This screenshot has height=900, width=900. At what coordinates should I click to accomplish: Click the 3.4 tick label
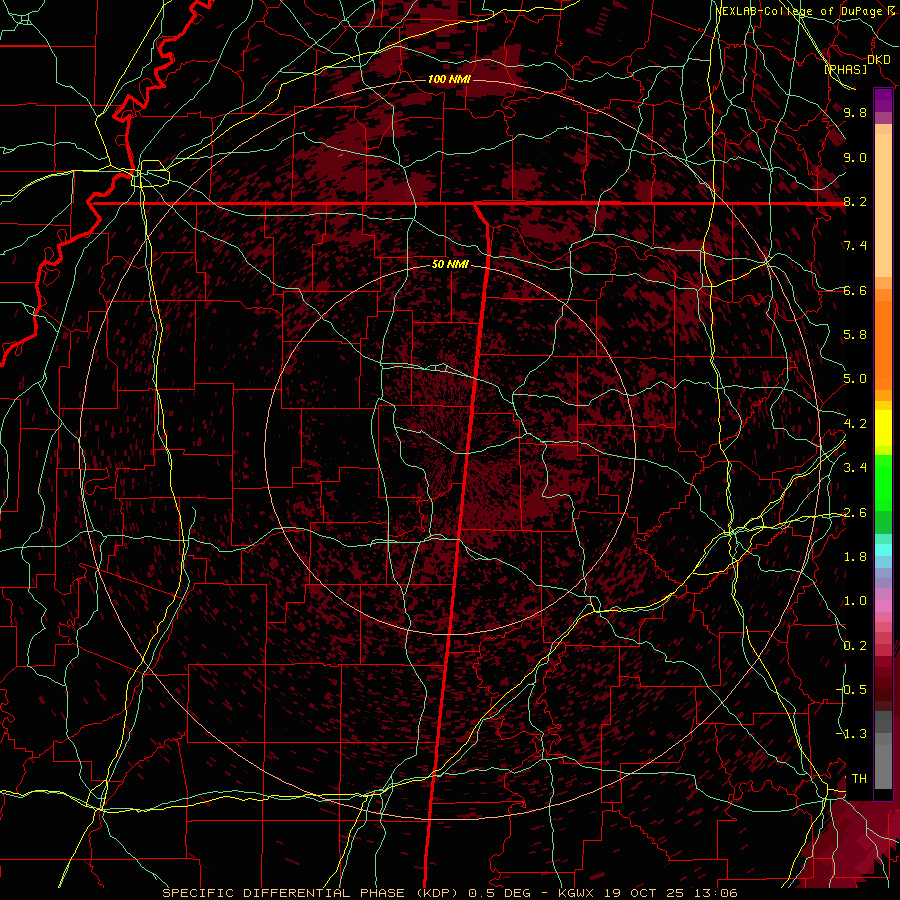(x=855, y=468)
